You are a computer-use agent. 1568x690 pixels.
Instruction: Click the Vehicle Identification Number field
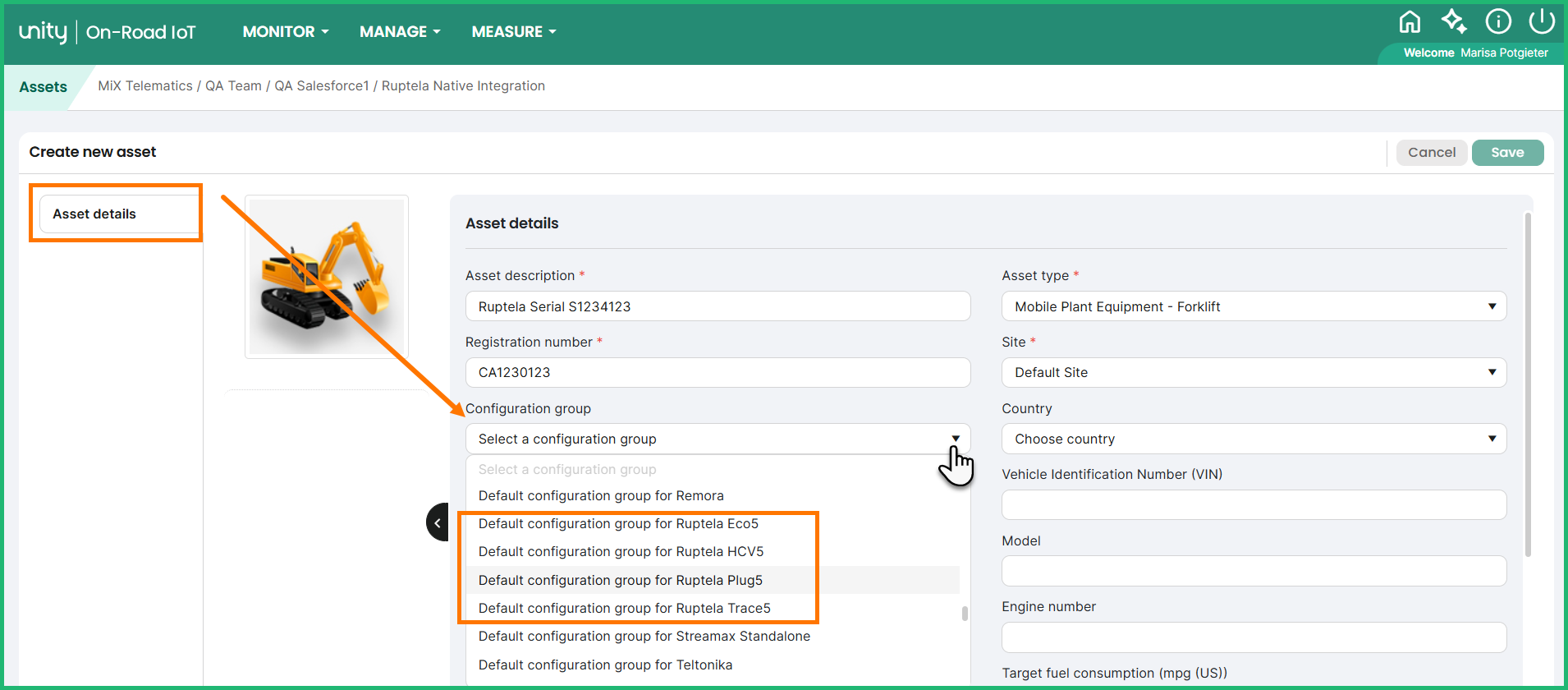1254,504
